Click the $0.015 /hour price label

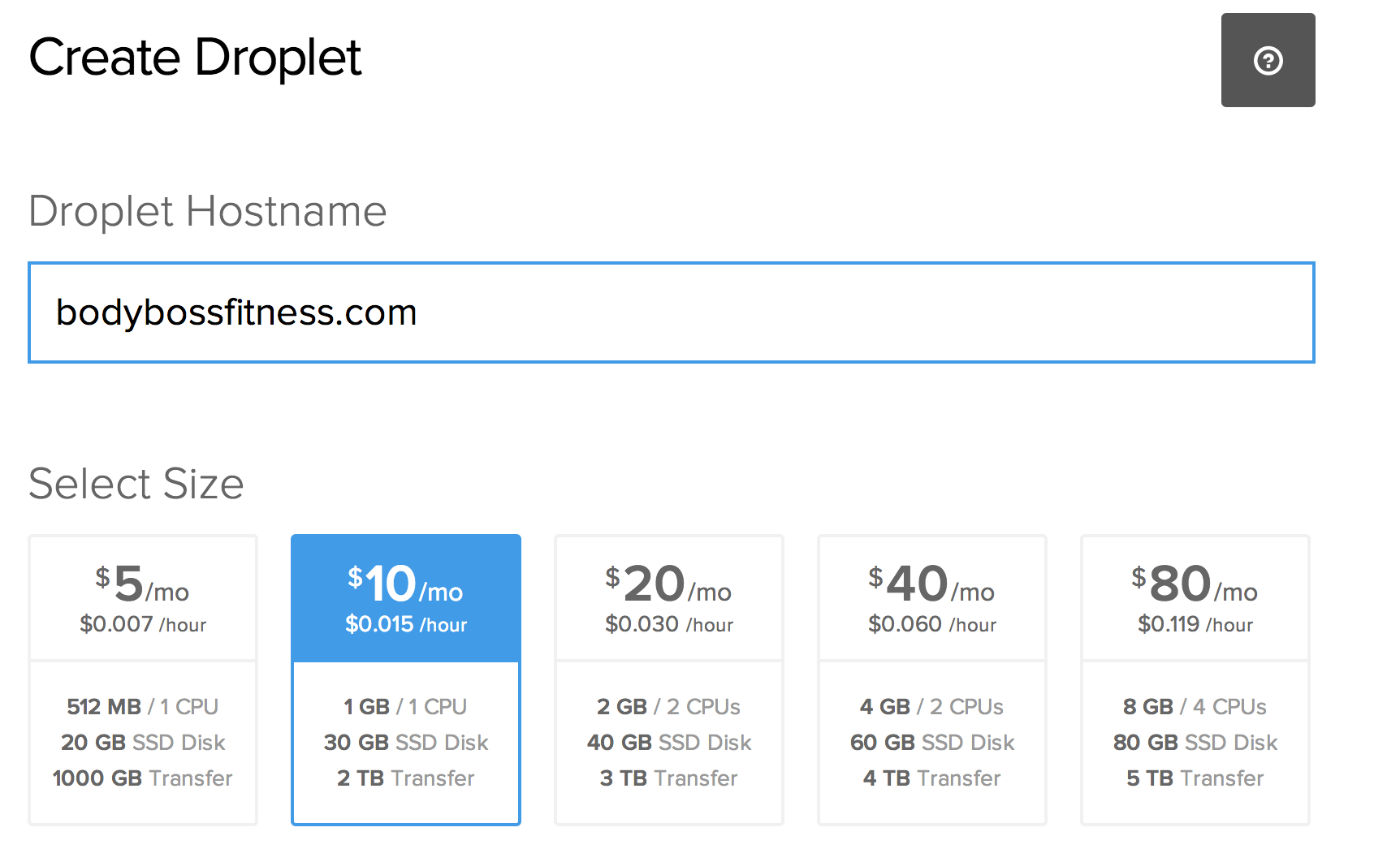406,624
